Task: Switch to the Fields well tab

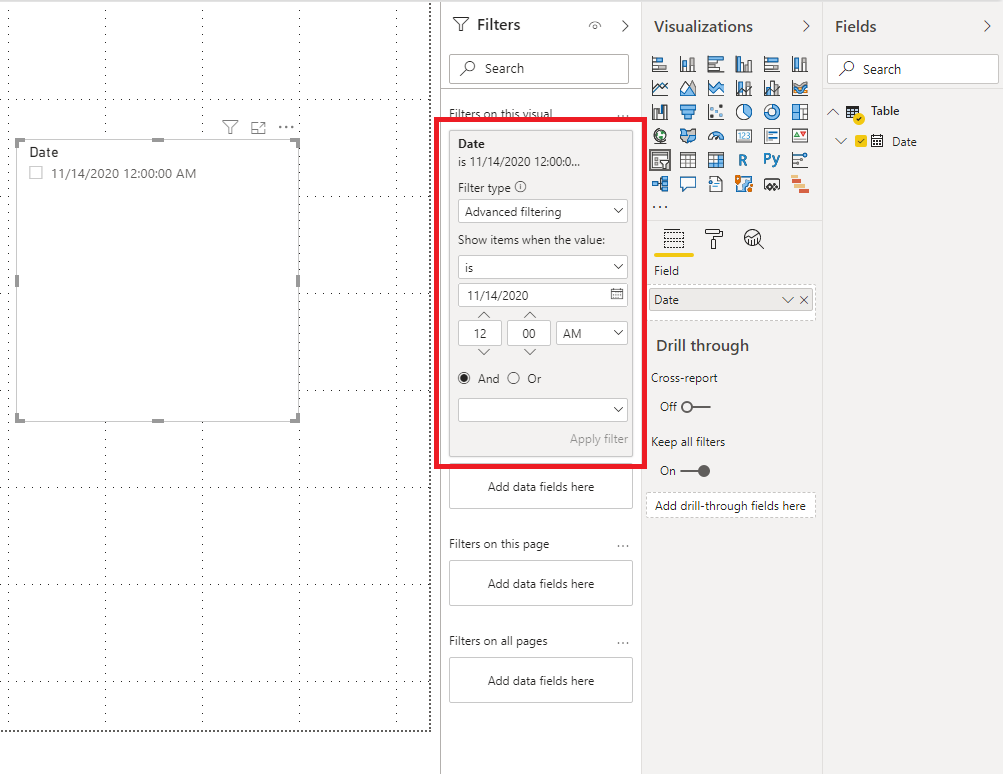Action: [x=674, y=240]
